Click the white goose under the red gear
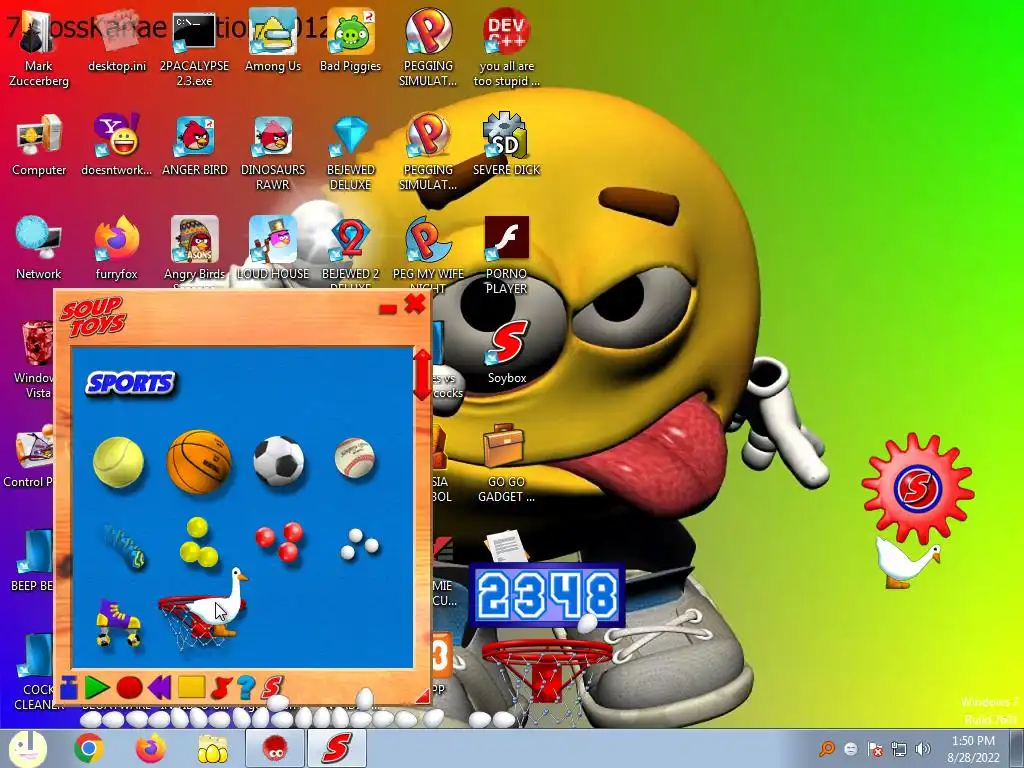 [x=906, y=562]
